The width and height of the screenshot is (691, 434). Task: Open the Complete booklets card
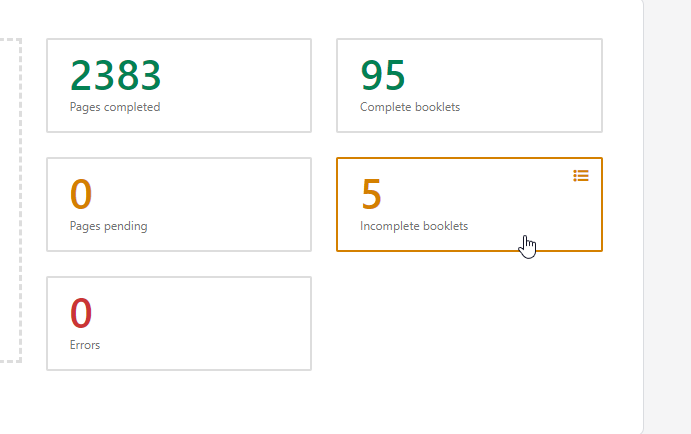click(469, 85)
